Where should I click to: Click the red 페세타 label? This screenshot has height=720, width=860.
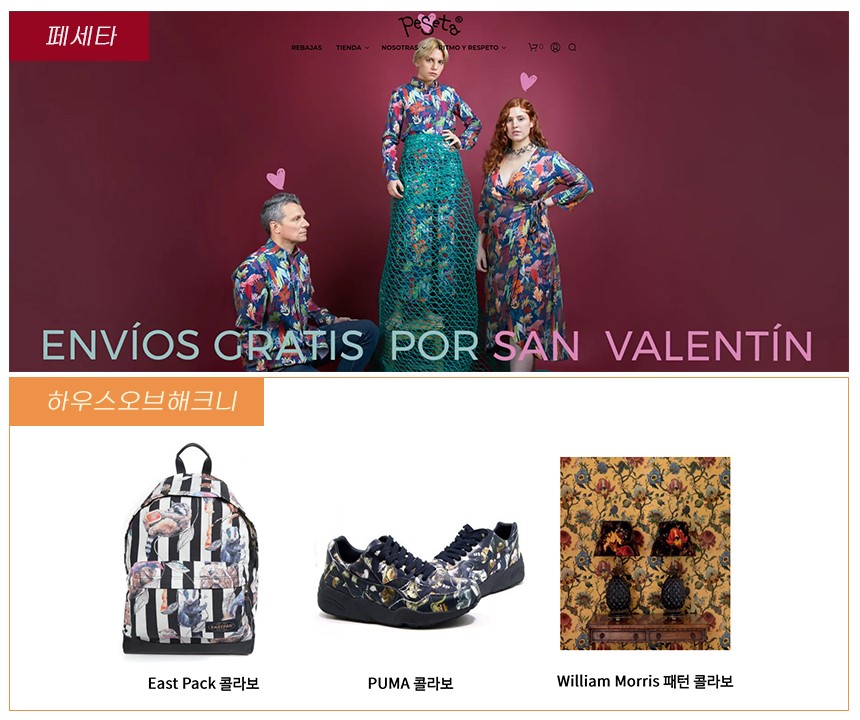point(79,36)
